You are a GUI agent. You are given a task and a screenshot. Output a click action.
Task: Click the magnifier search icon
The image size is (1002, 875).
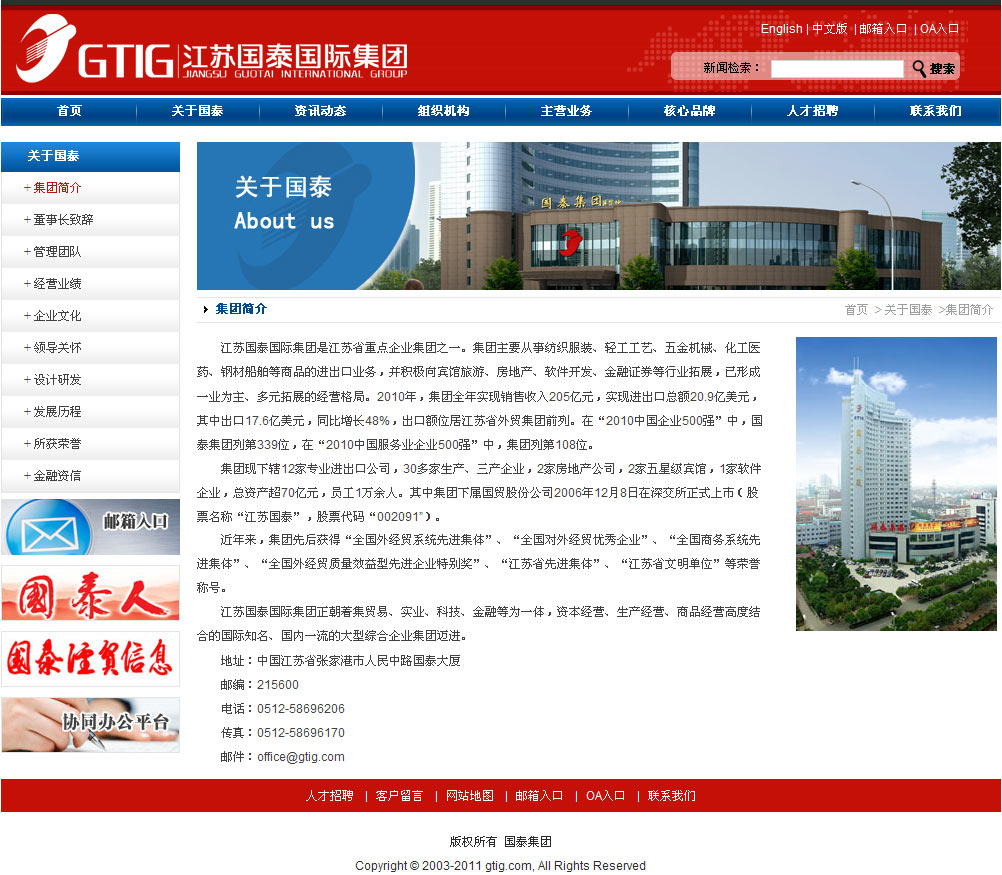pyautogui.click(x=919, y=68)
